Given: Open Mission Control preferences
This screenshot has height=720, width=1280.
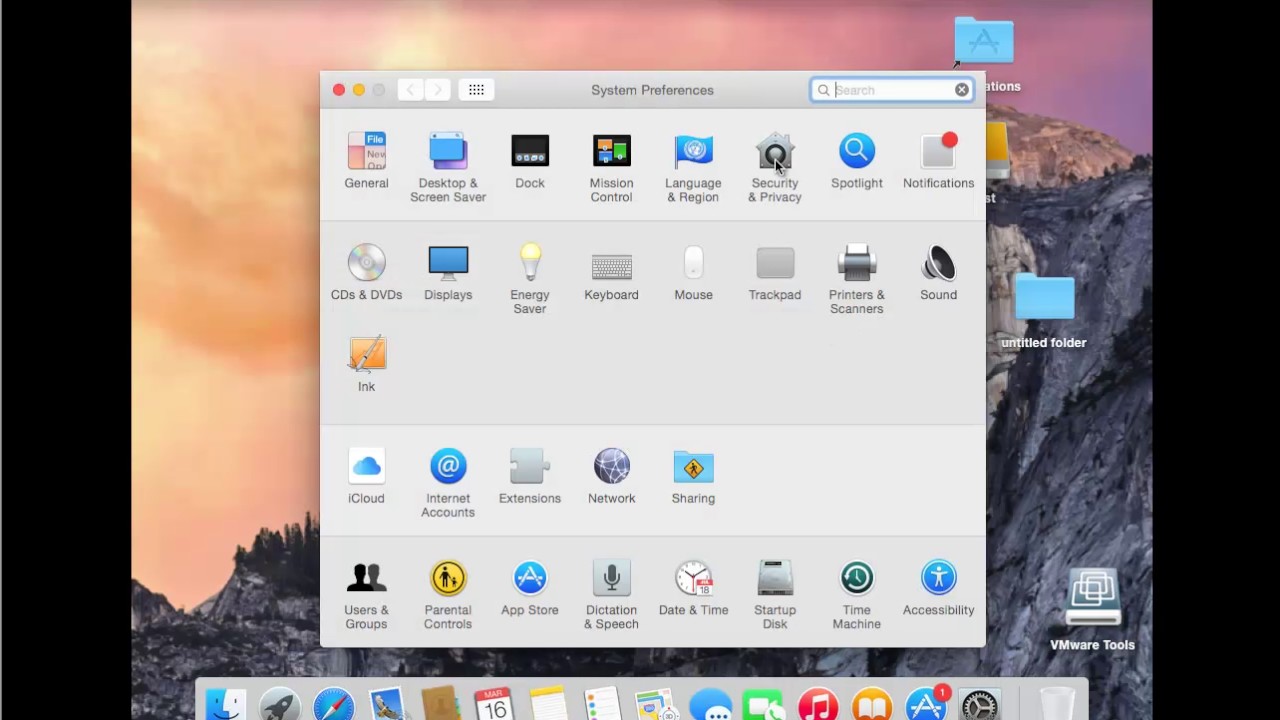Looking at the screenshot, I should pyautogui.click(x=611, y=167).
